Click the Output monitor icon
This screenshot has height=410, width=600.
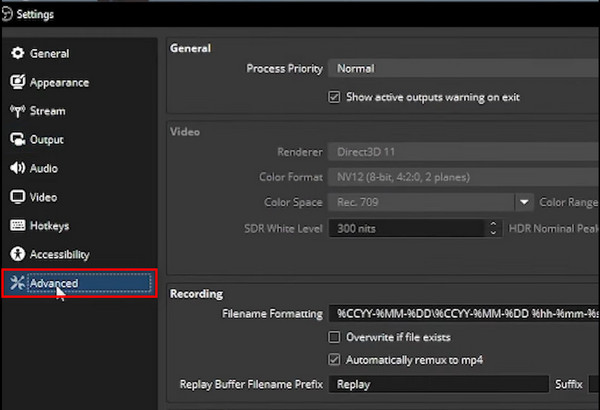(x=17, y=140)
